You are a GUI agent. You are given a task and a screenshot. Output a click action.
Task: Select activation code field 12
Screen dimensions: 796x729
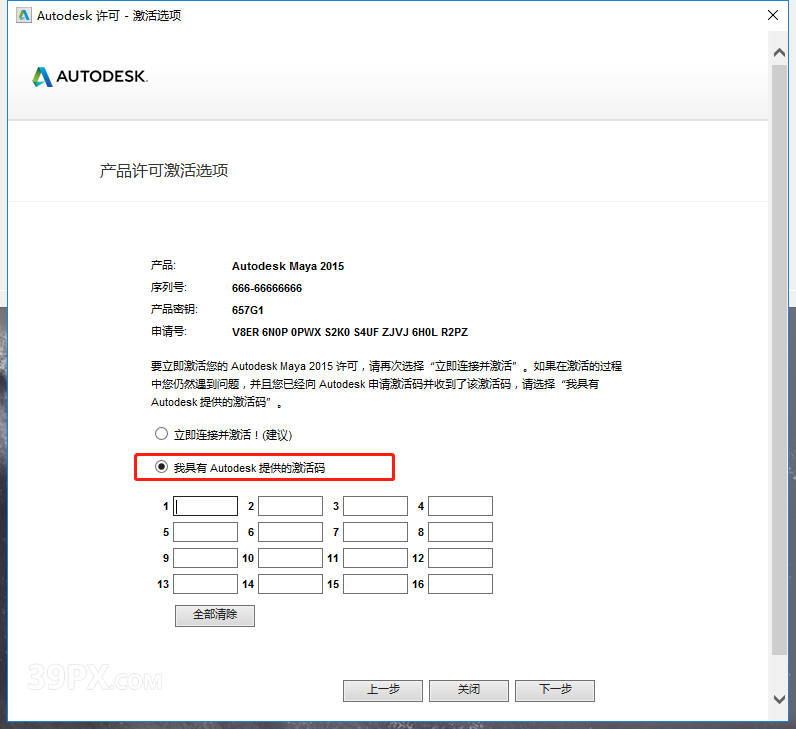coord(460,558)
